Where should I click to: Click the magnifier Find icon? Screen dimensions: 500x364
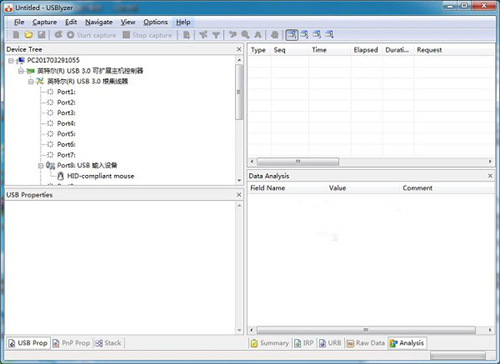(x=245, y=35)
